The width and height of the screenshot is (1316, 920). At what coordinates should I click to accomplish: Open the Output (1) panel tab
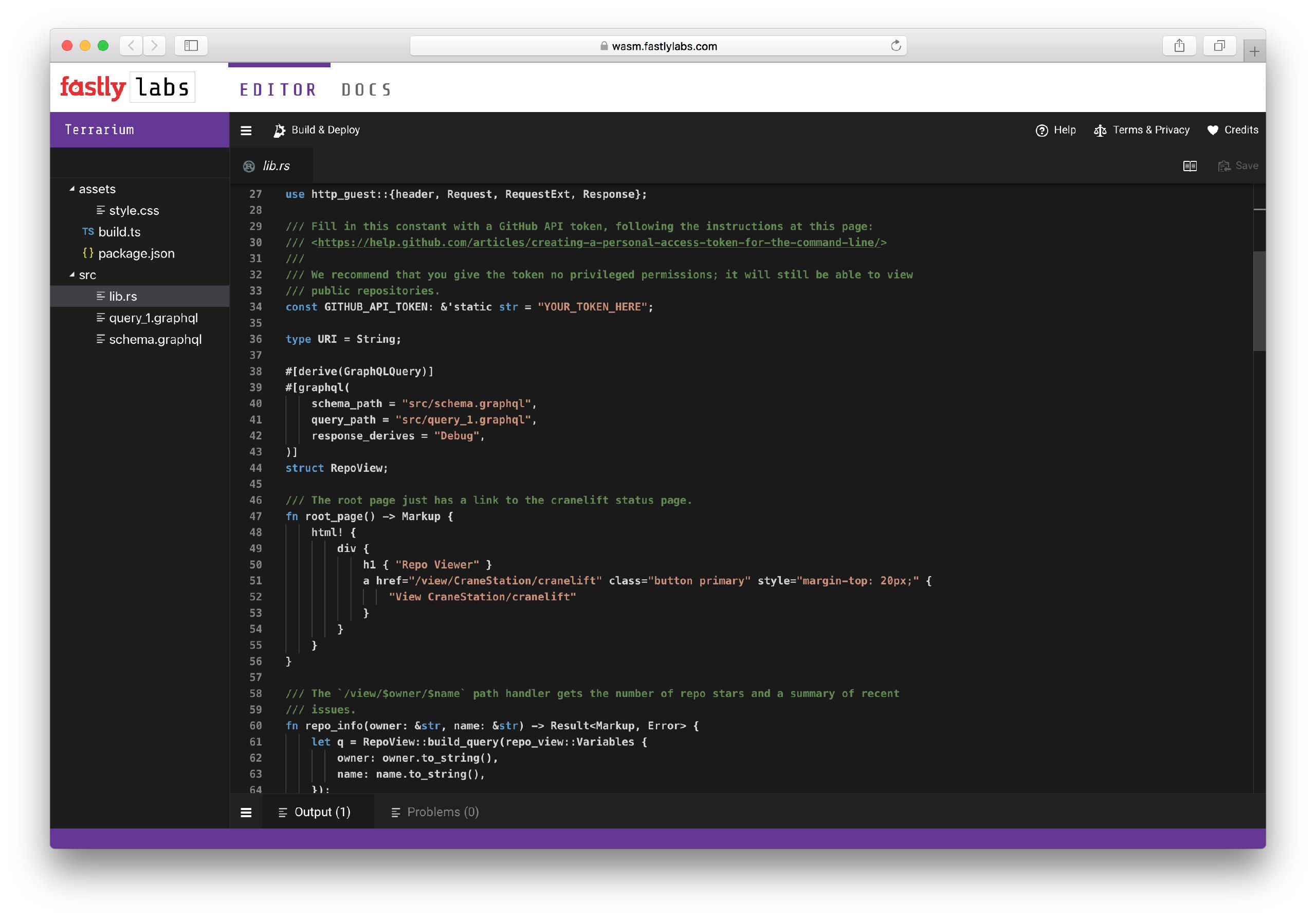[318, 812]
